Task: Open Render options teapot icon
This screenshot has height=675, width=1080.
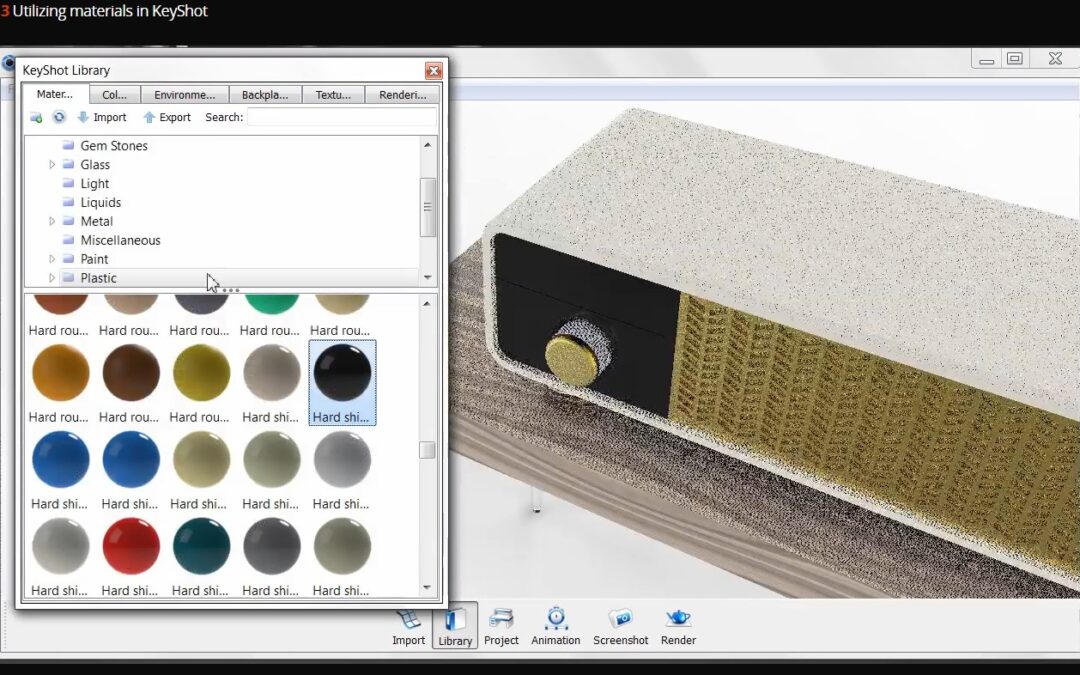Action: click(x=678, y=626)
